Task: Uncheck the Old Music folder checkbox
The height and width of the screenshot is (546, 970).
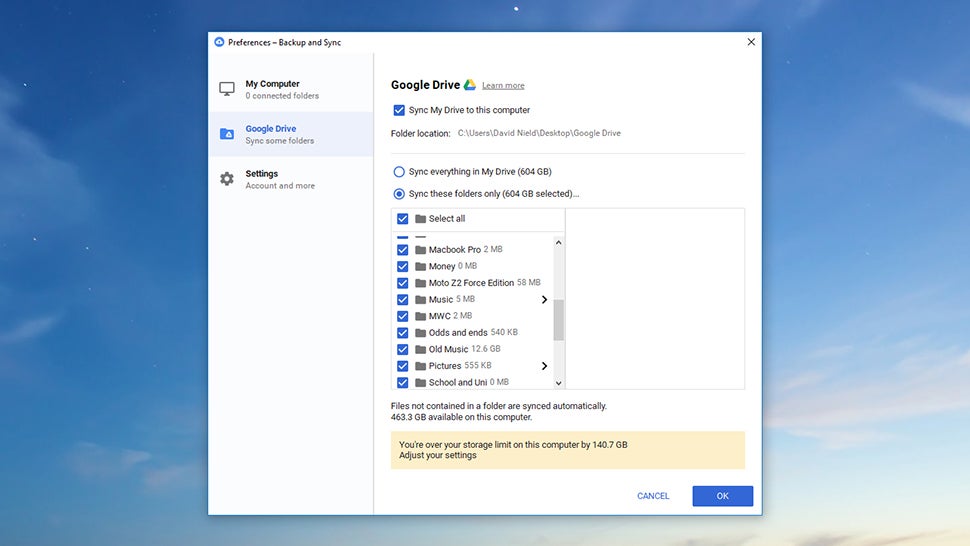Action: 403,349
